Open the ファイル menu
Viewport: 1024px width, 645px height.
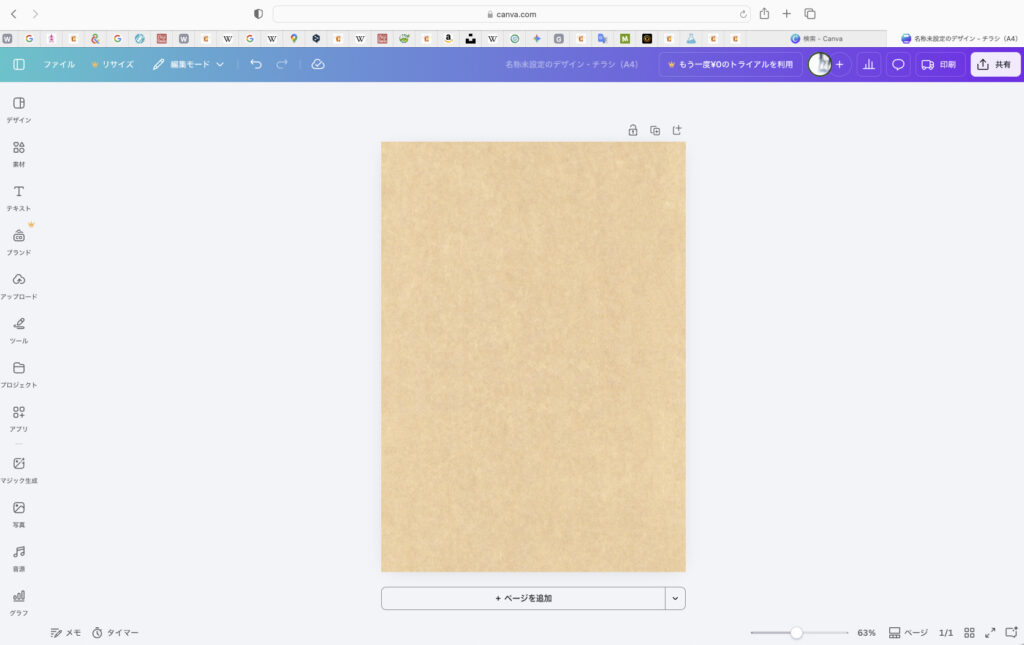pos(59,64)
